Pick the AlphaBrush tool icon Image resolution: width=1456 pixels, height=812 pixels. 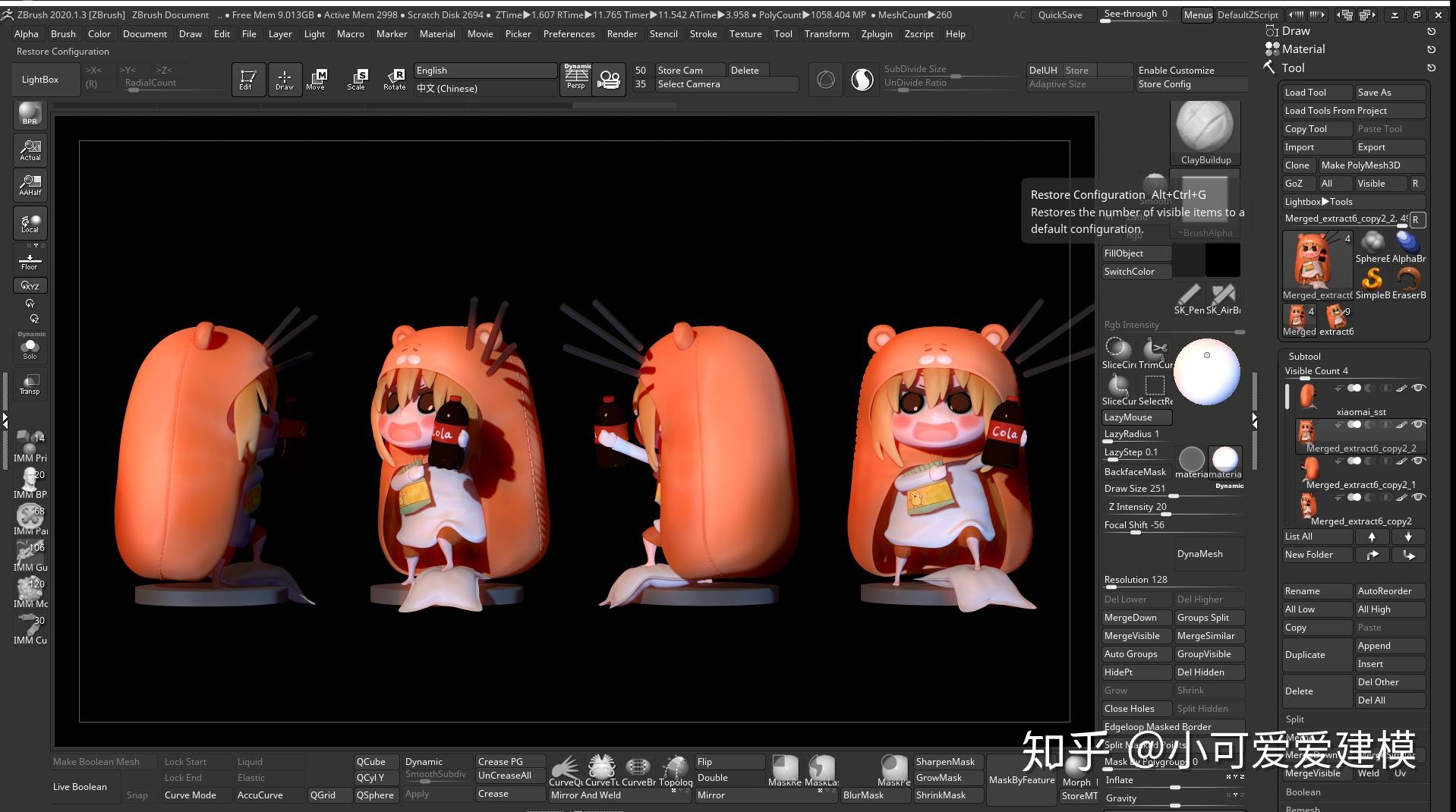(x=1409, y=247)
